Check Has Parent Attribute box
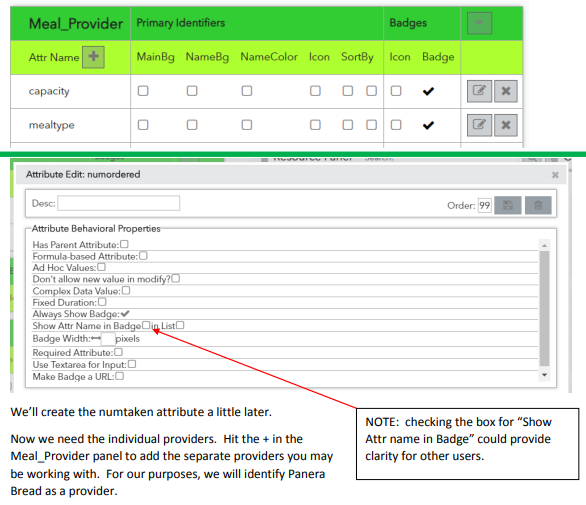The image size is (586, 505). pos(124,244)
